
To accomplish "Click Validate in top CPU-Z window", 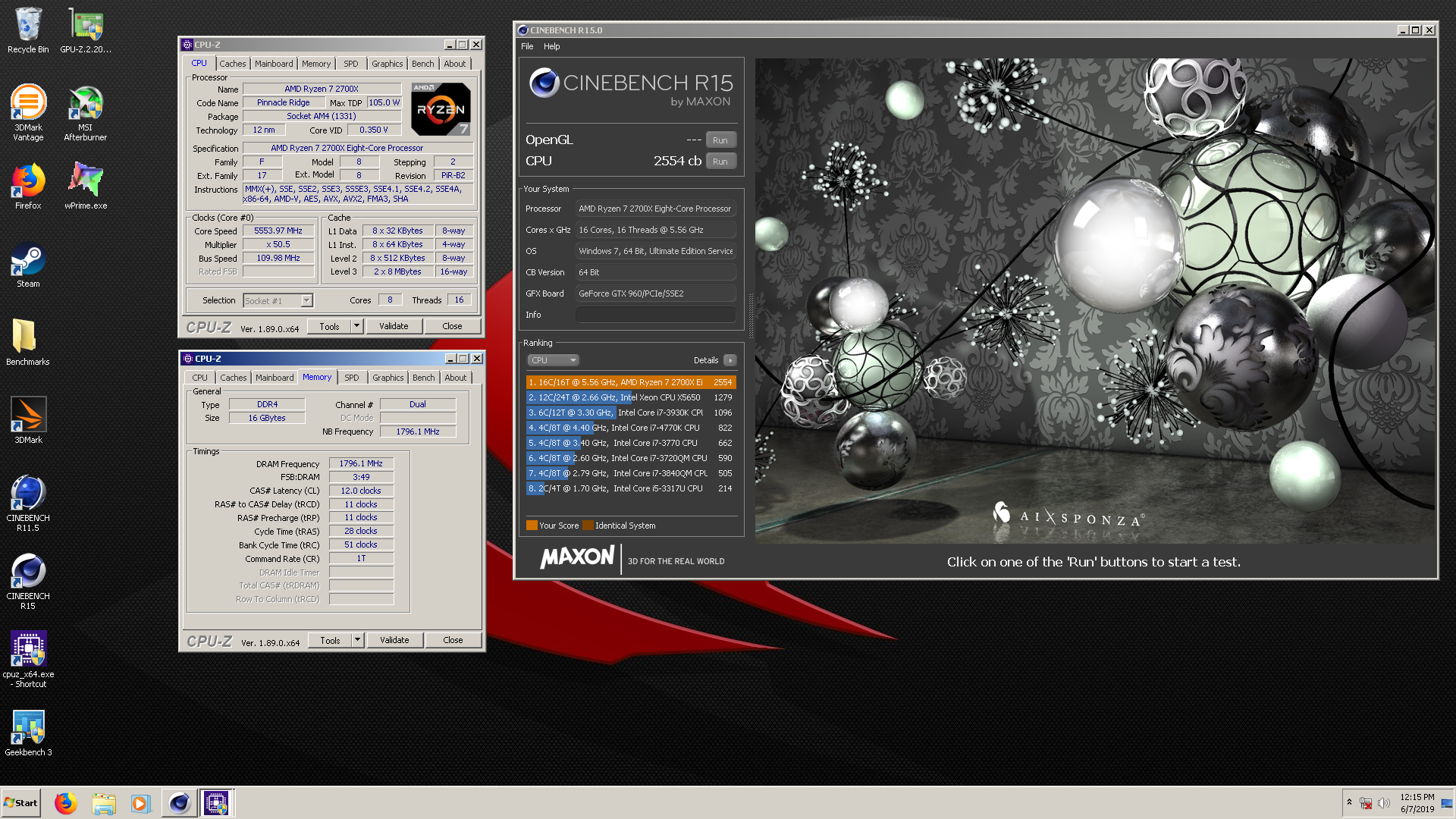I will (394, 326).
